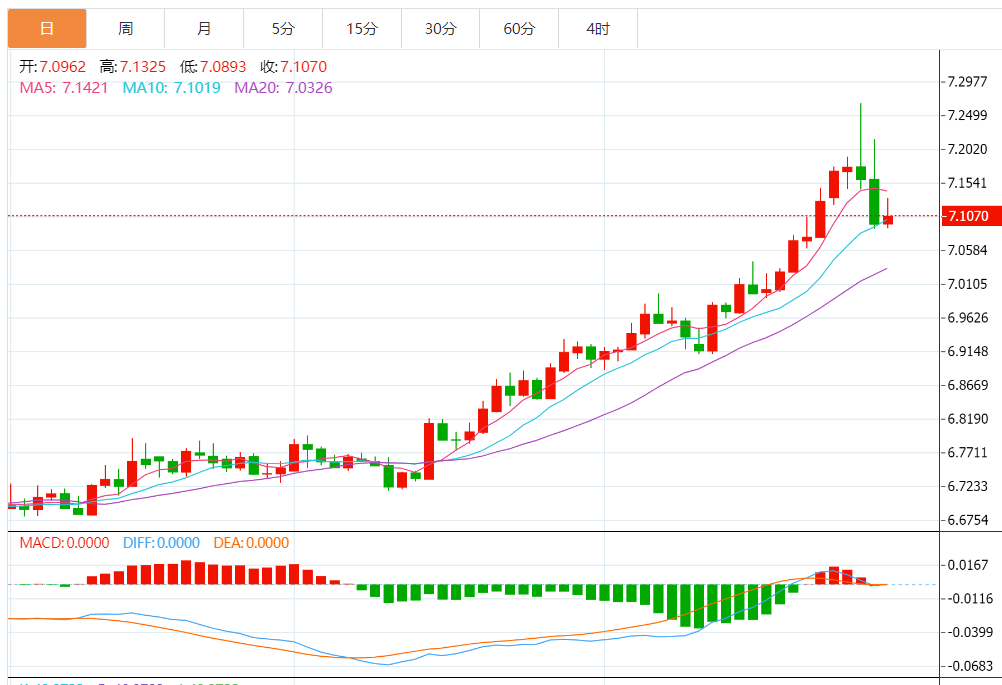The width and height of the screenshot is (1002, 685).
Task: Click the 0.0167 MACD axis label
Action: [967, 565]
